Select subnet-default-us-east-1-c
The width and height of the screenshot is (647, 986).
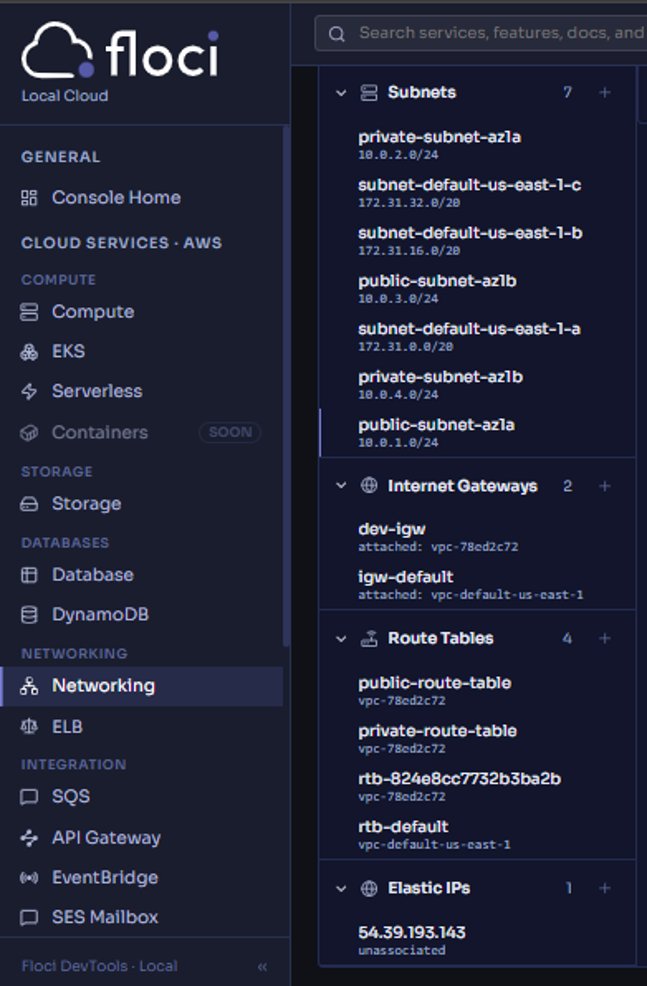click(478, 193)
